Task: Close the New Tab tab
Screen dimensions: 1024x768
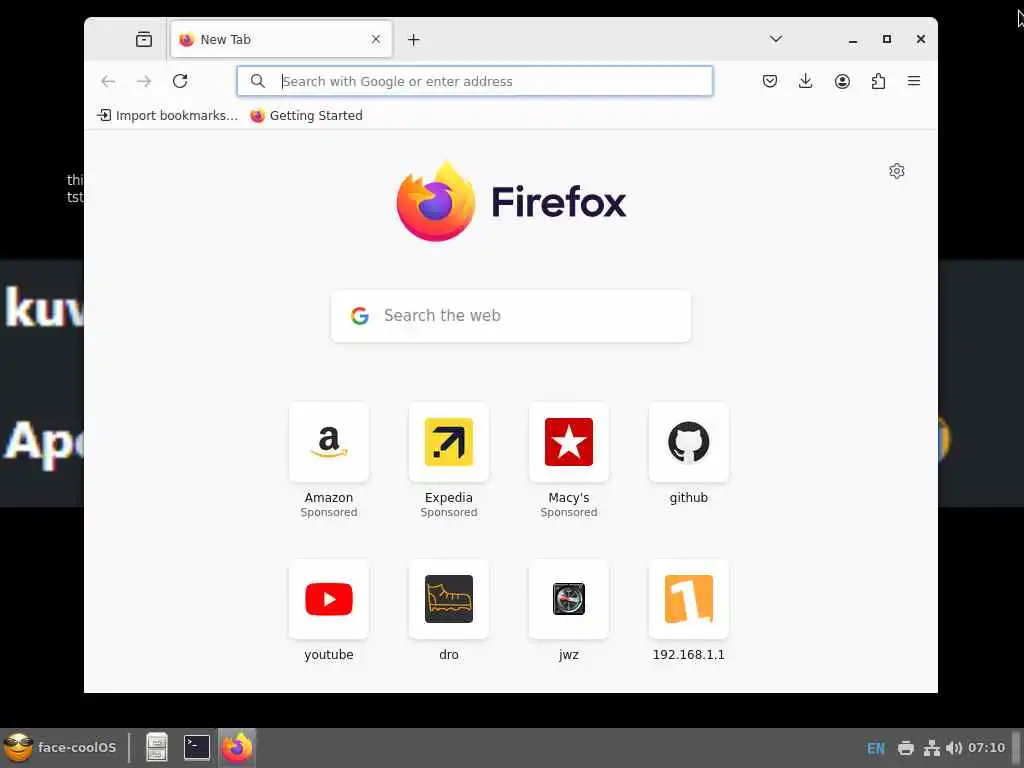Action: coord(376,39)
